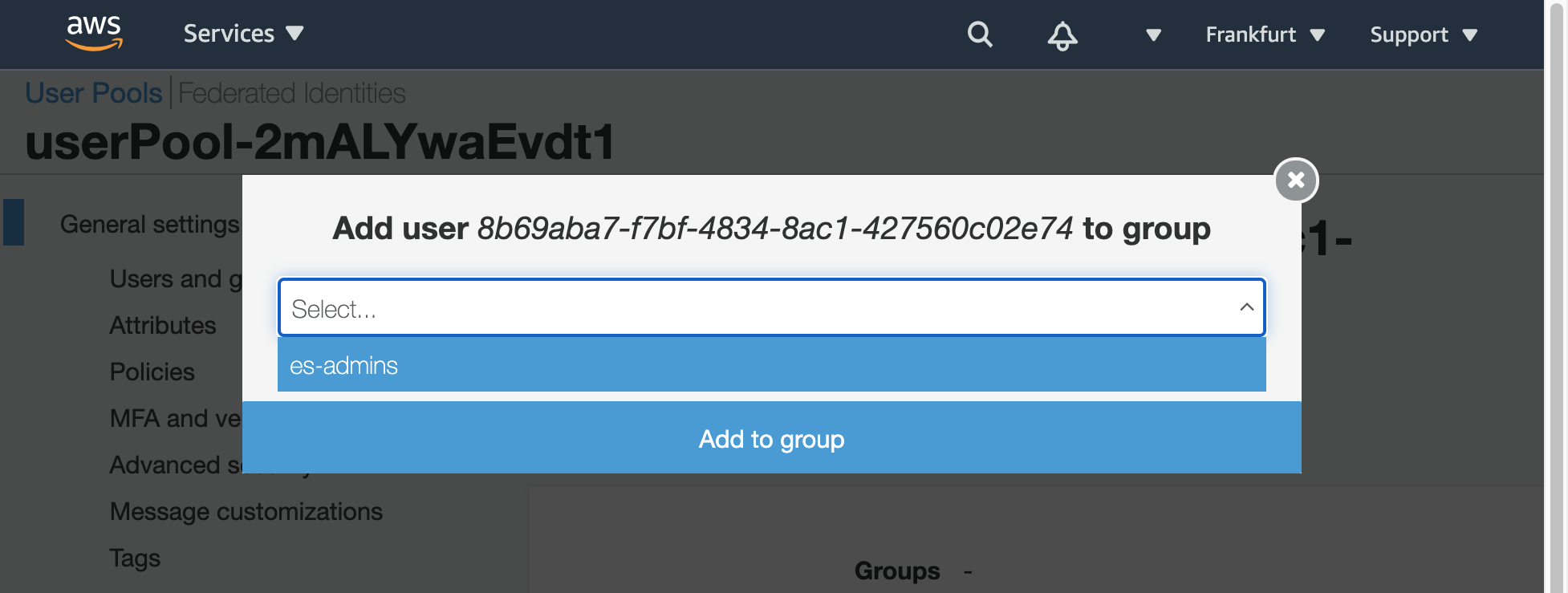Viewport: 1568px width, 593px height.
Task: Switch to Federated Identities
Action: click(x=292, y=93)
